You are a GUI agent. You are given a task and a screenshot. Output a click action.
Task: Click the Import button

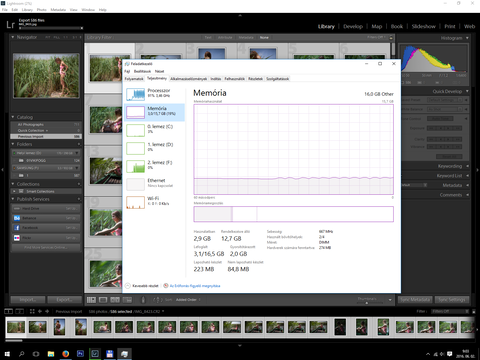tap(28, 300)
